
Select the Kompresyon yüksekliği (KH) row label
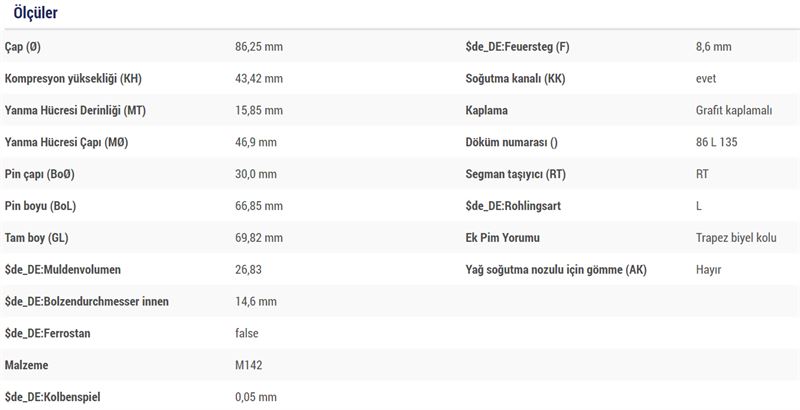(73, 79)
